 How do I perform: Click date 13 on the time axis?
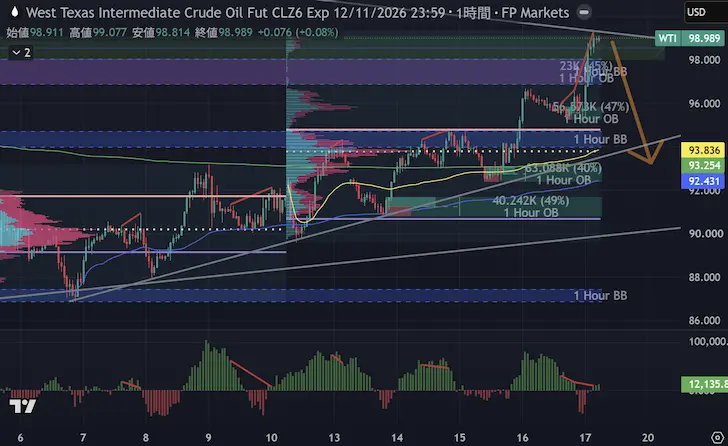coord(334,438)
